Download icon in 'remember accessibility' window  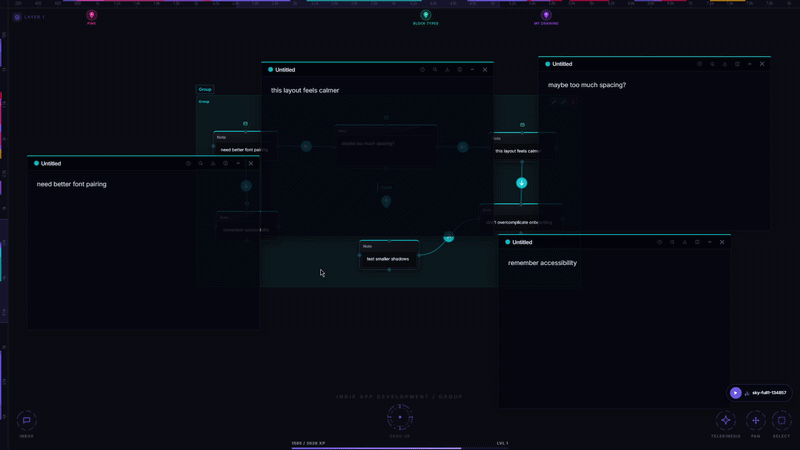pos(685,242)
